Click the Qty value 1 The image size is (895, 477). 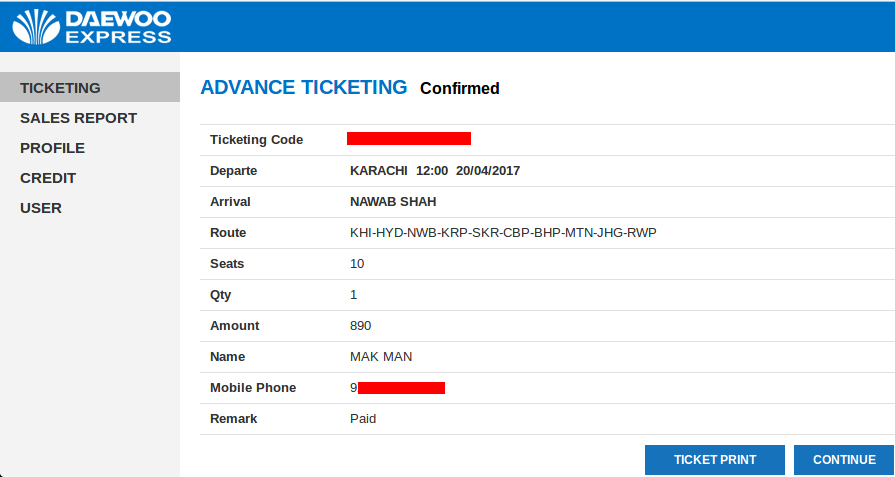click(354, 295)
